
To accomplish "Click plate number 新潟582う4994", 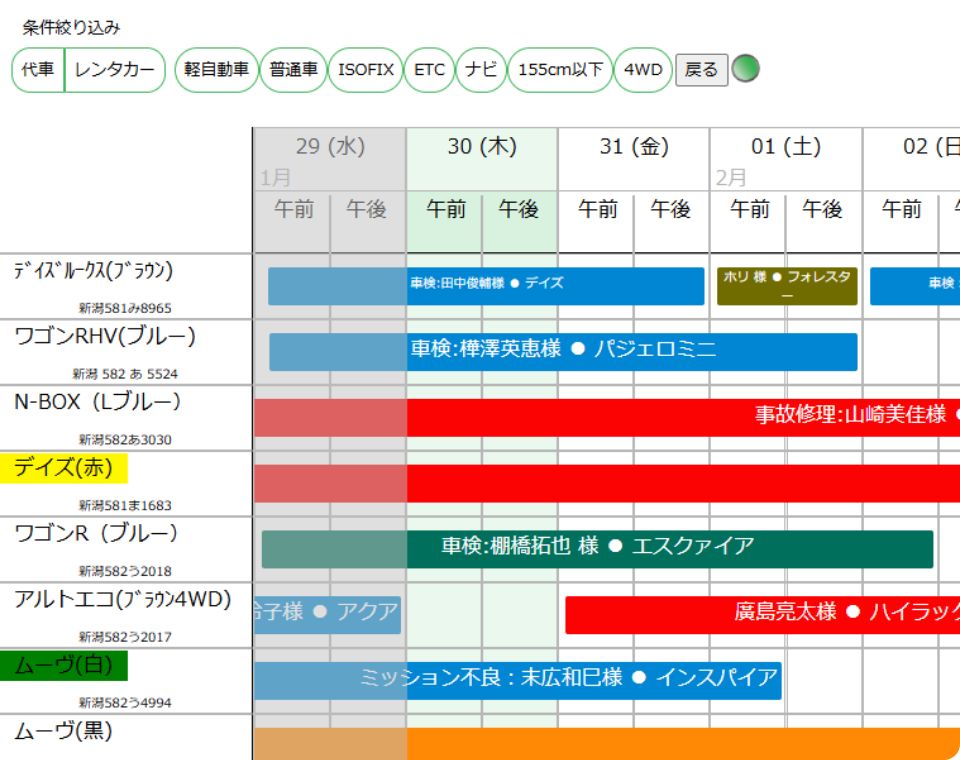I will point(125,702).
